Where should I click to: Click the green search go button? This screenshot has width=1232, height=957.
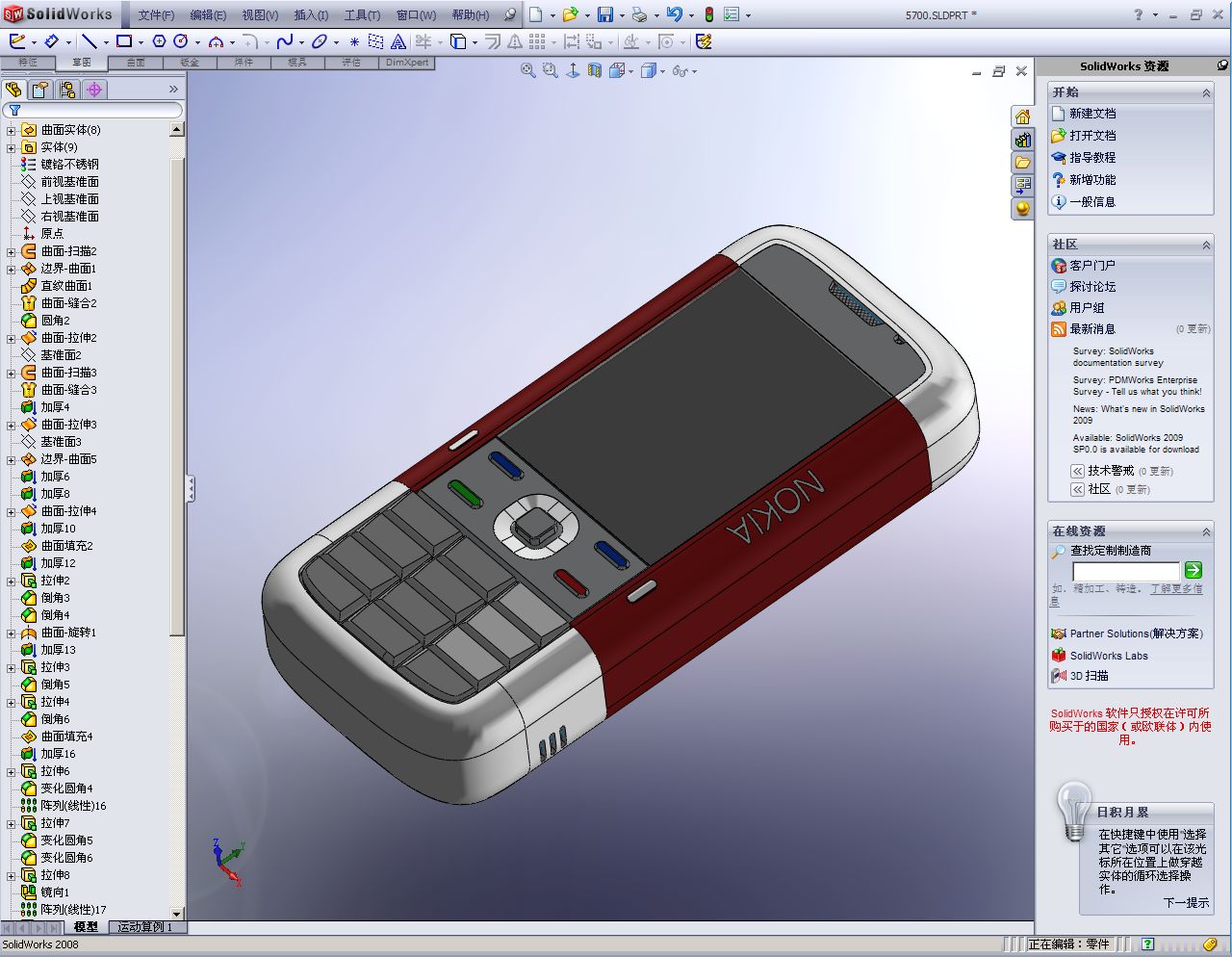(1193, 570)
